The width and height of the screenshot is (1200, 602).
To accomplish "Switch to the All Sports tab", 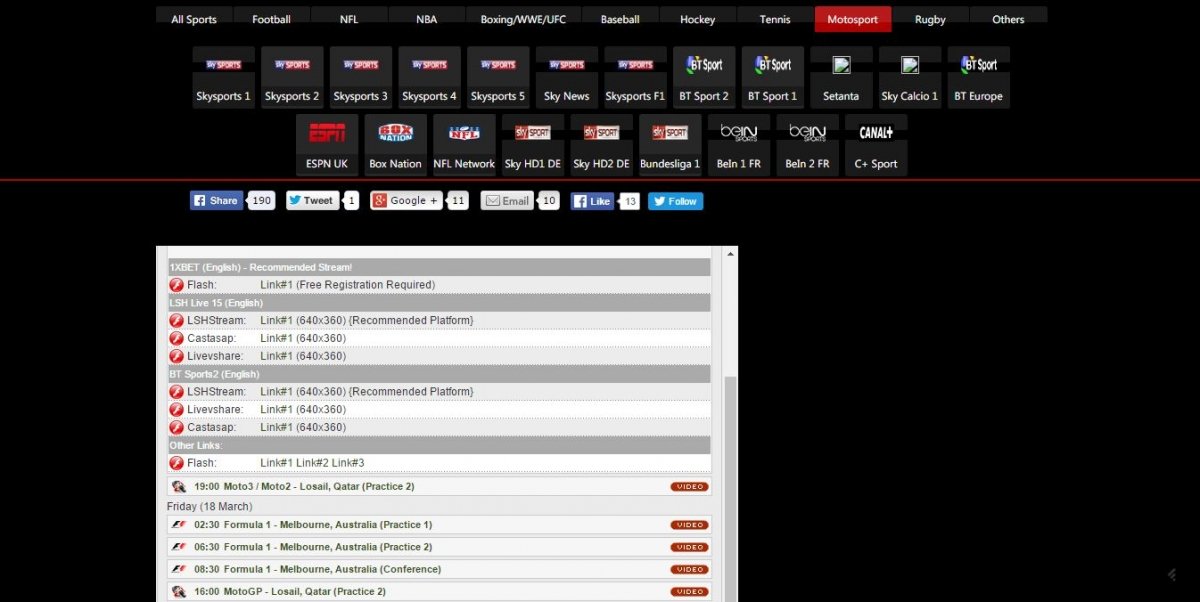I will pos(194,19).
